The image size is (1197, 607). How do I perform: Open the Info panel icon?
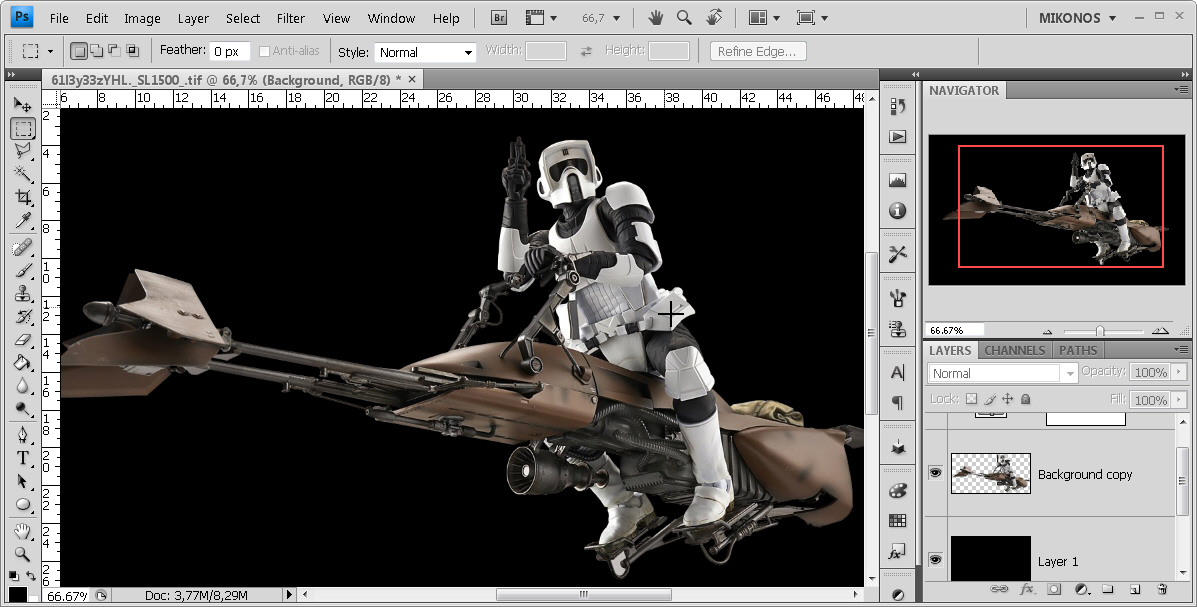[x=898, y=210]
